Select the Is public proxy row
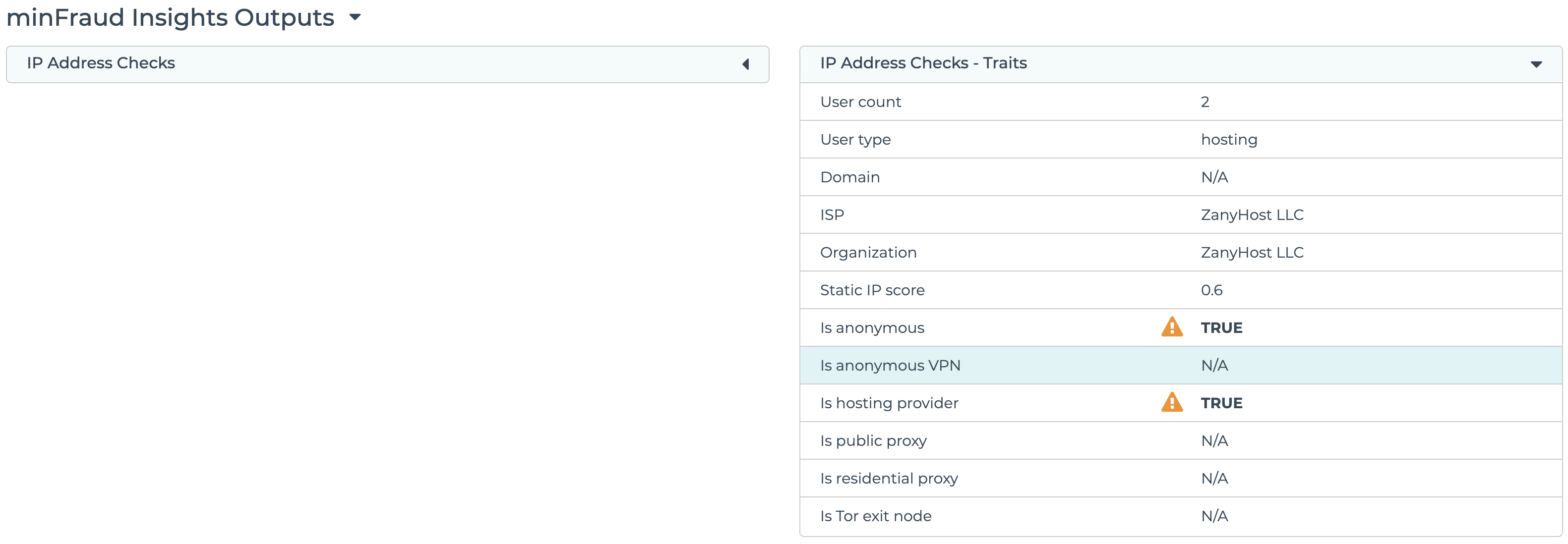Screen dimensions: 1568x544 (x=873, y=440)
